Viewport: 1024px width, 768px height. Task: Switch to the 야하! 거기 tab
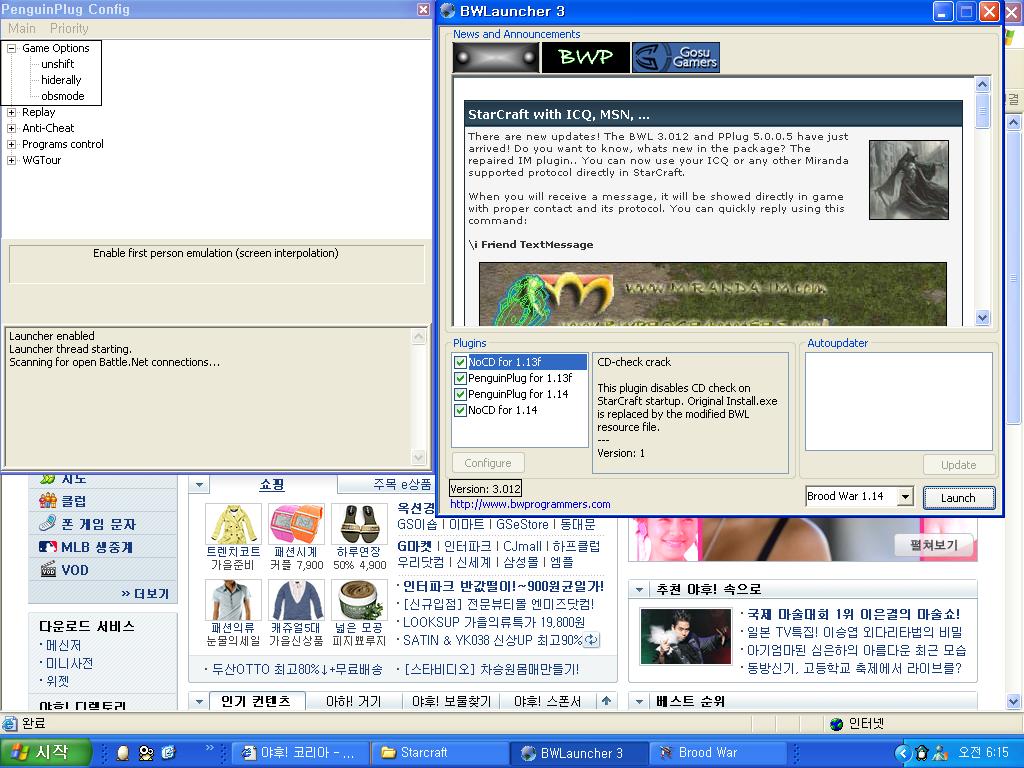[x=353, y=701]
